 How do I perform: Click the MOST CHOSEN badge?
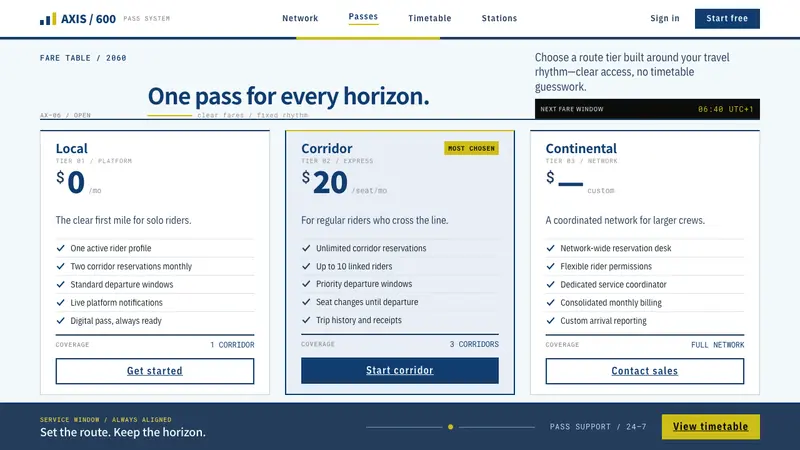pos(471,148)
